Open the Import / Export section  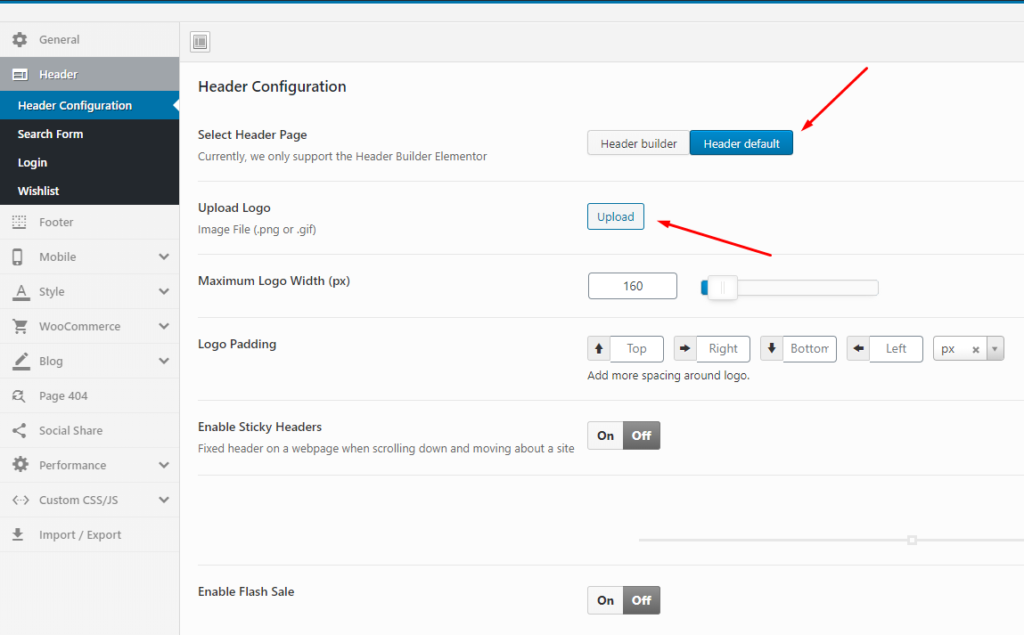click(89, 534)
